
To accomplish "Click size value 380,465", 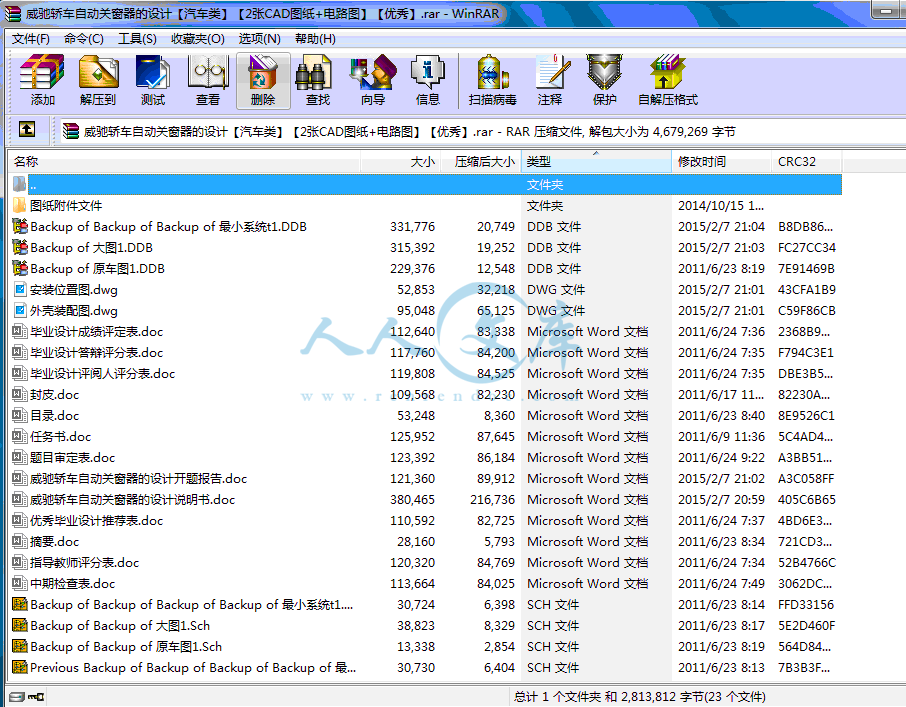I will tap(412, 500).
